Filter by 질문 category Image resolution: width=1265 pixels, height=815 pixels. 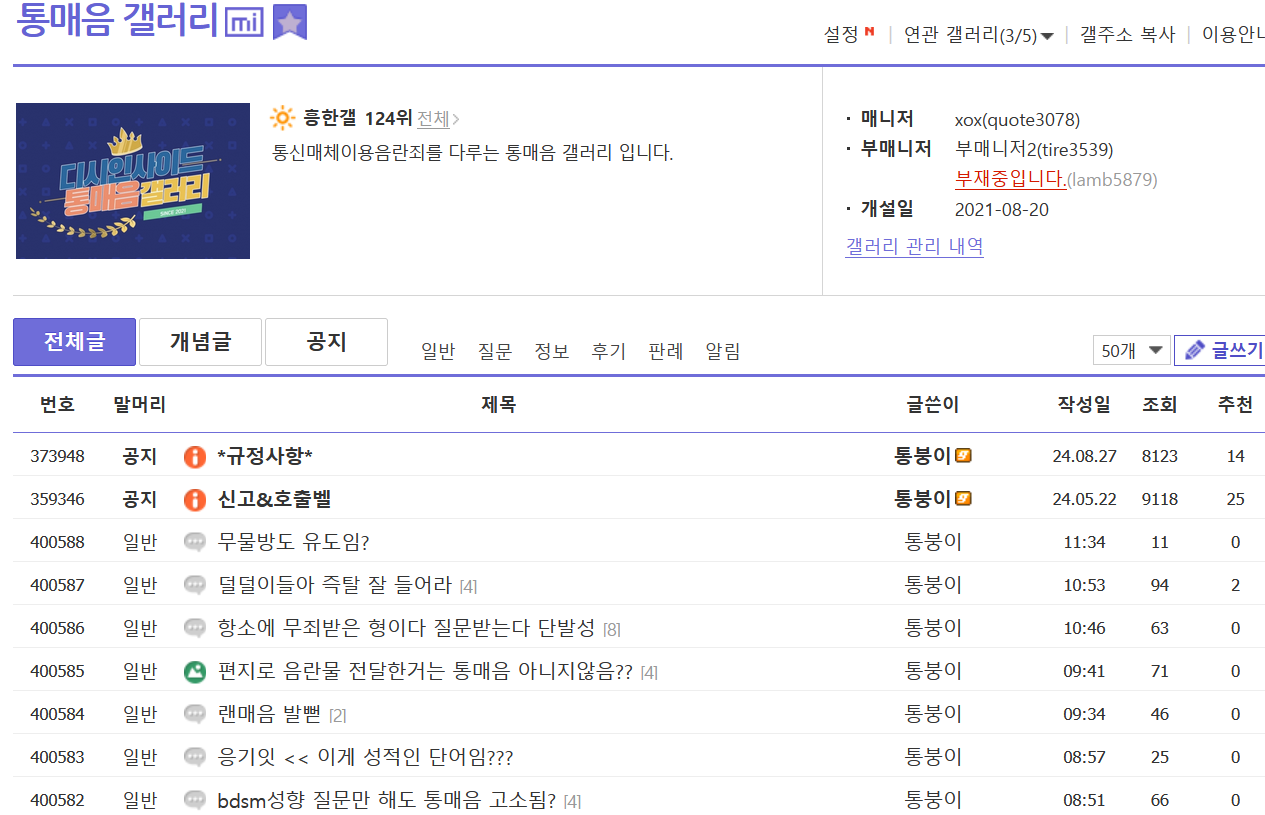pos(495,351)
